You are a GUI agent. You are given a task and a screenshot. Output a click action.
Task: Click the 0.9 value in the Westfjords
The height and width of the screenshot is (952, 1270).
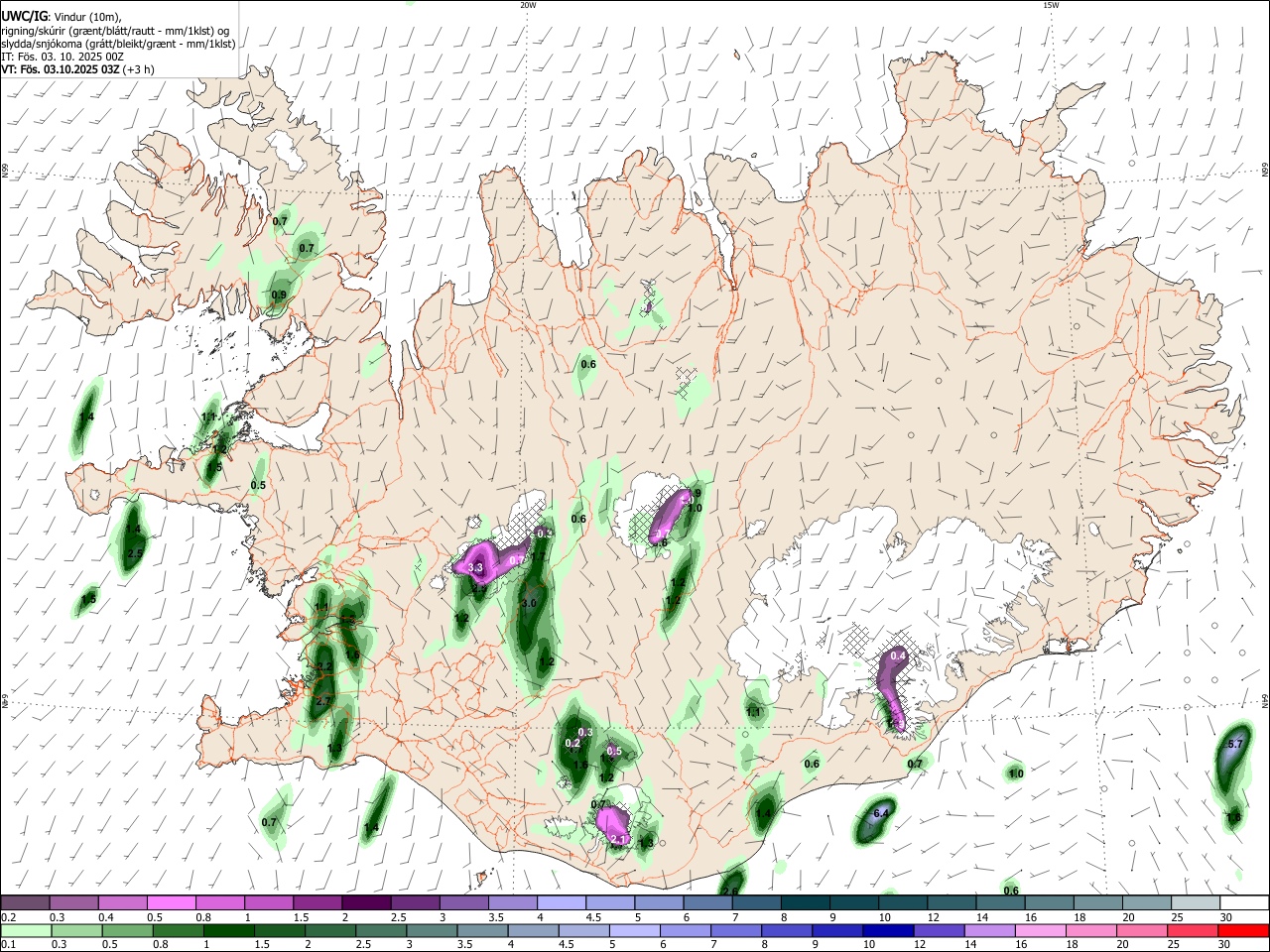coord(279,295)
